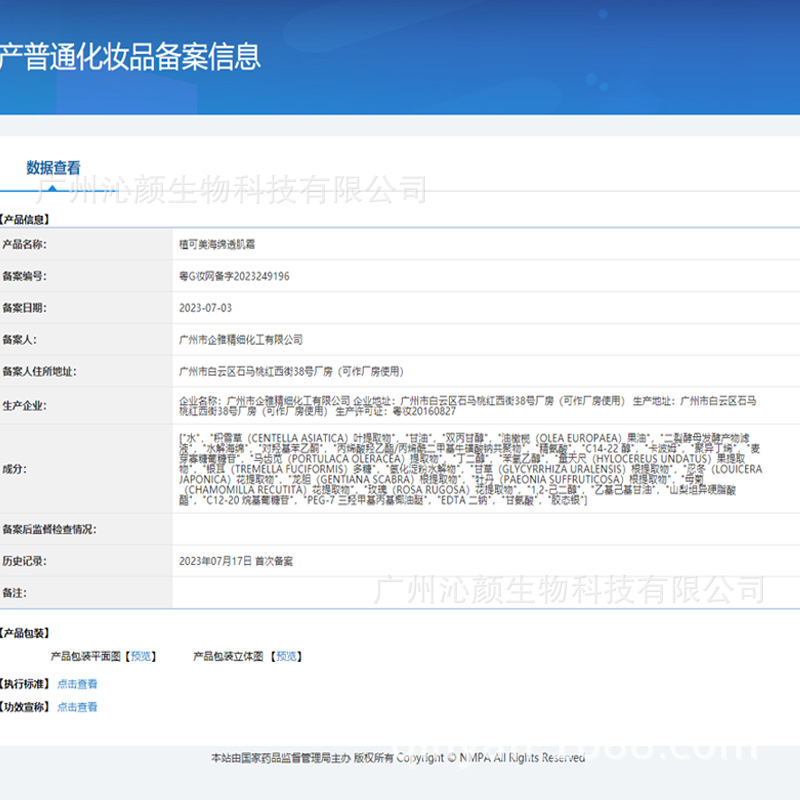Screen dimensions: 800x800
Task: Click the footer NMPA copyright text
Action: coord(398,758)
